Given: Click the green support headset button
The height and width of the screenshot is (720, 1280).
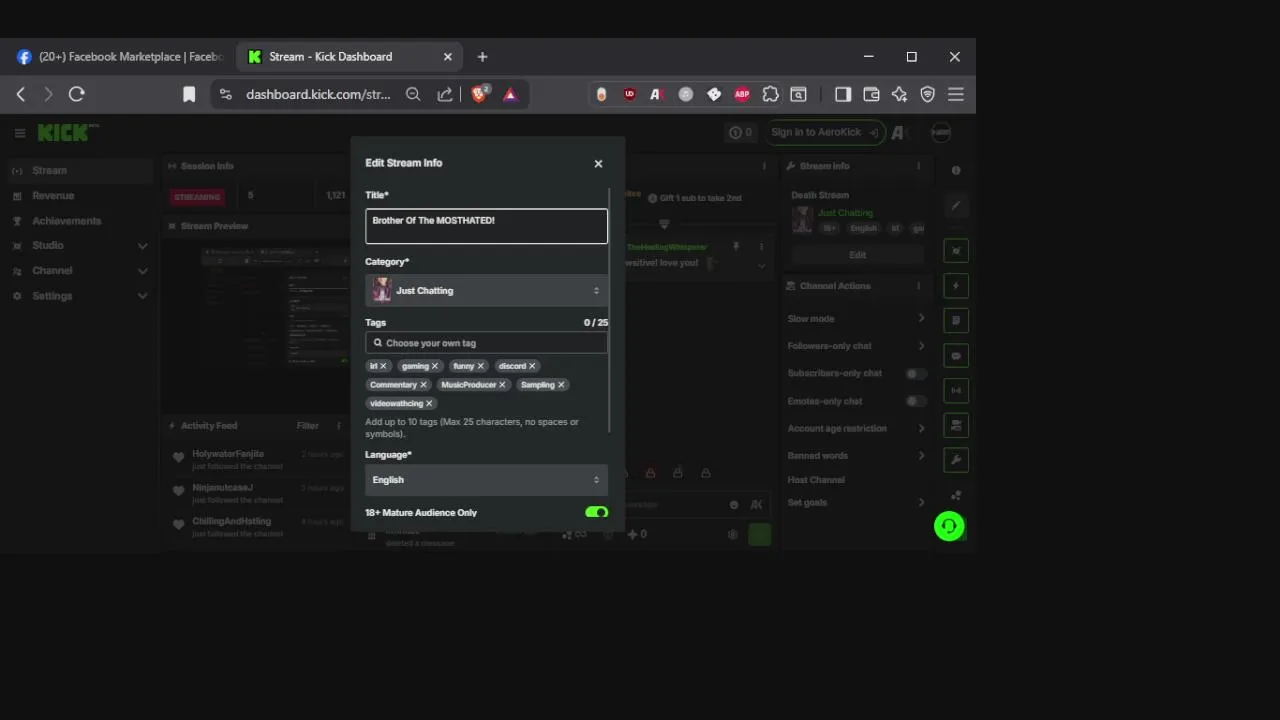Looking at the screenshot, I should click(949, 526).
